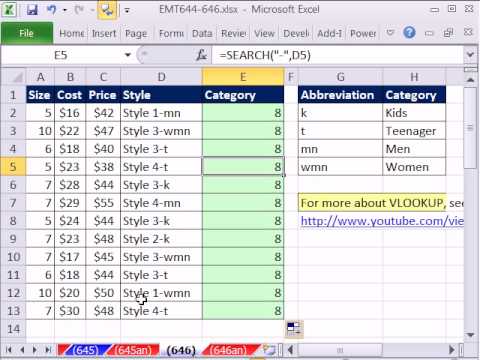480x360 pixels.
Task: Switch to the (646) sheet tab
Action: coord(181,350)
